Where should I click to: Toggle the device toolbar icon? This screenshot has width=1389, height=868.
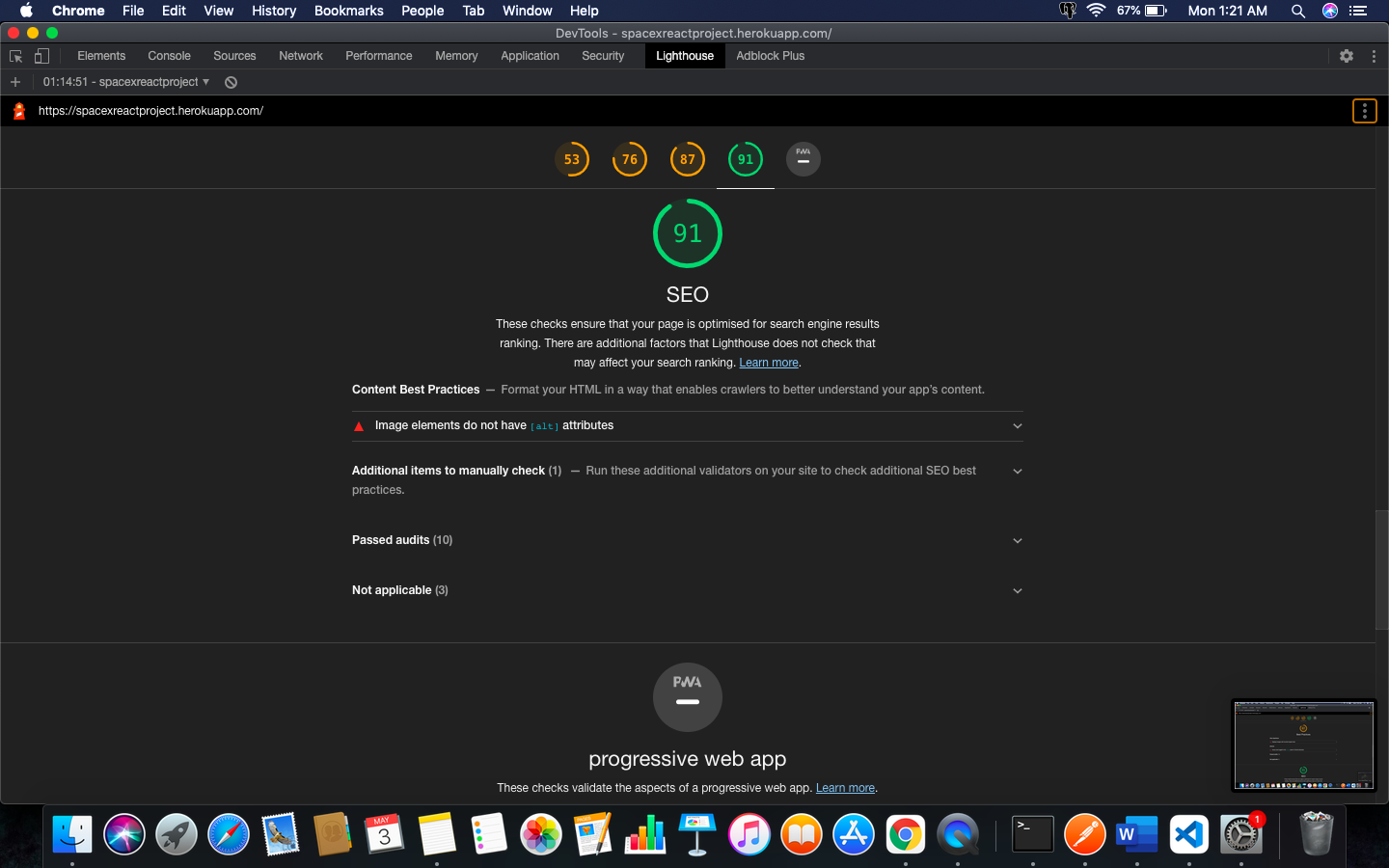(41, 56)
